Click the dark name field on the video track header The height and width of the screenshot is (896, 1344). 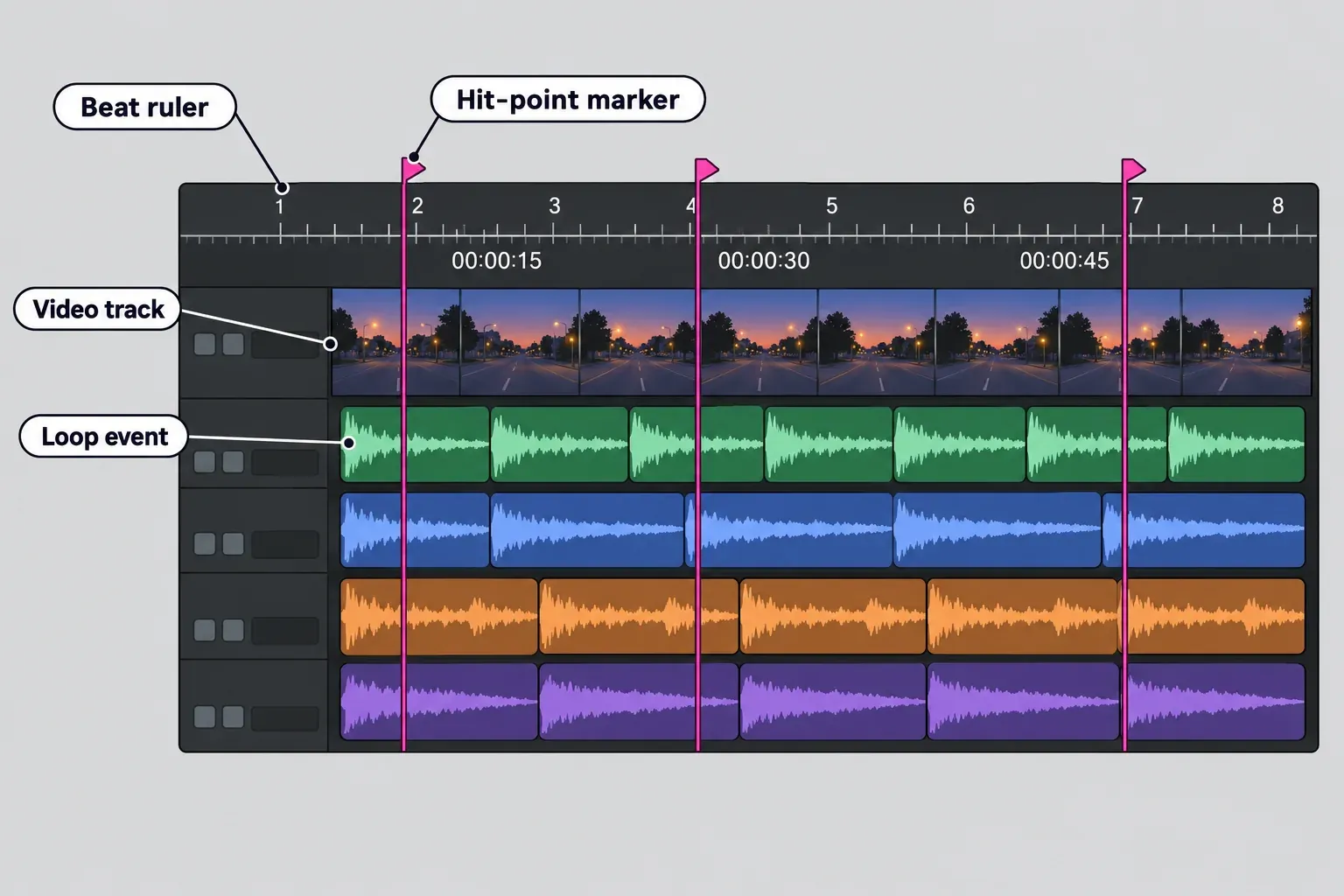[x=285, y=344]
